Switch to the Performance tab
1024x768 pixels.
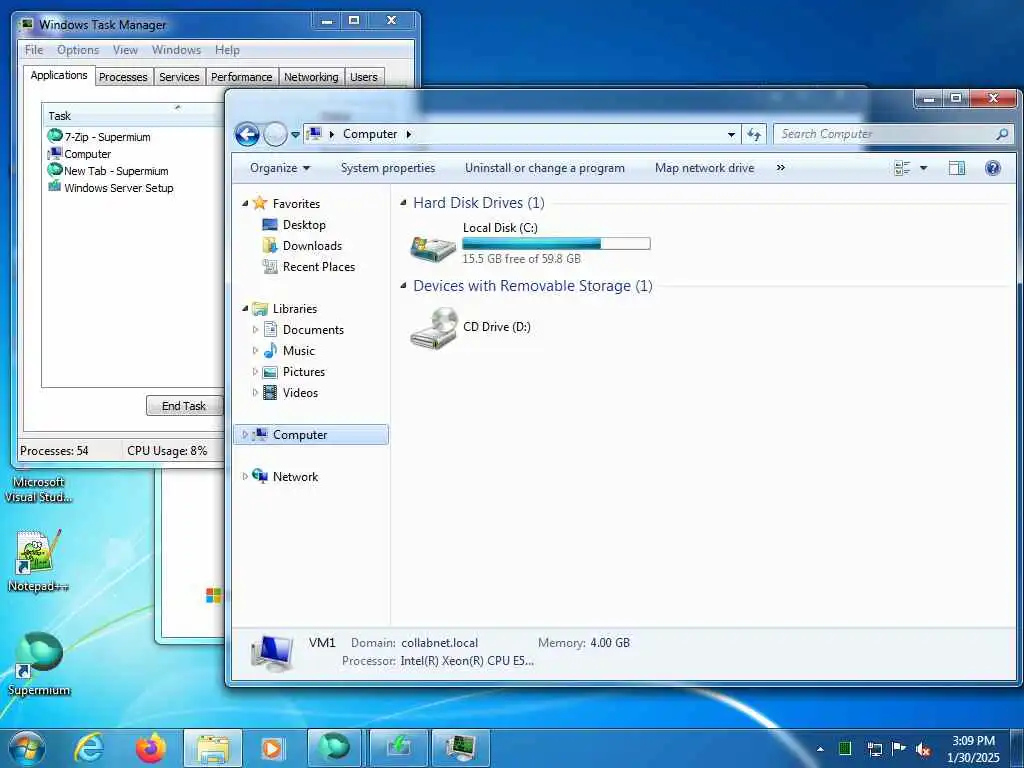point(242,77)
